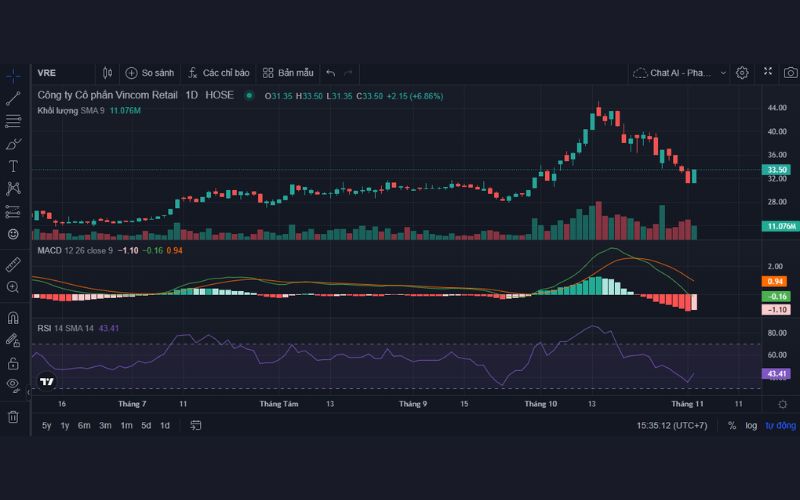Screen dimensions: 800x500
Task: Open the Bản mẫu templates menu
Action: (288, 73)
